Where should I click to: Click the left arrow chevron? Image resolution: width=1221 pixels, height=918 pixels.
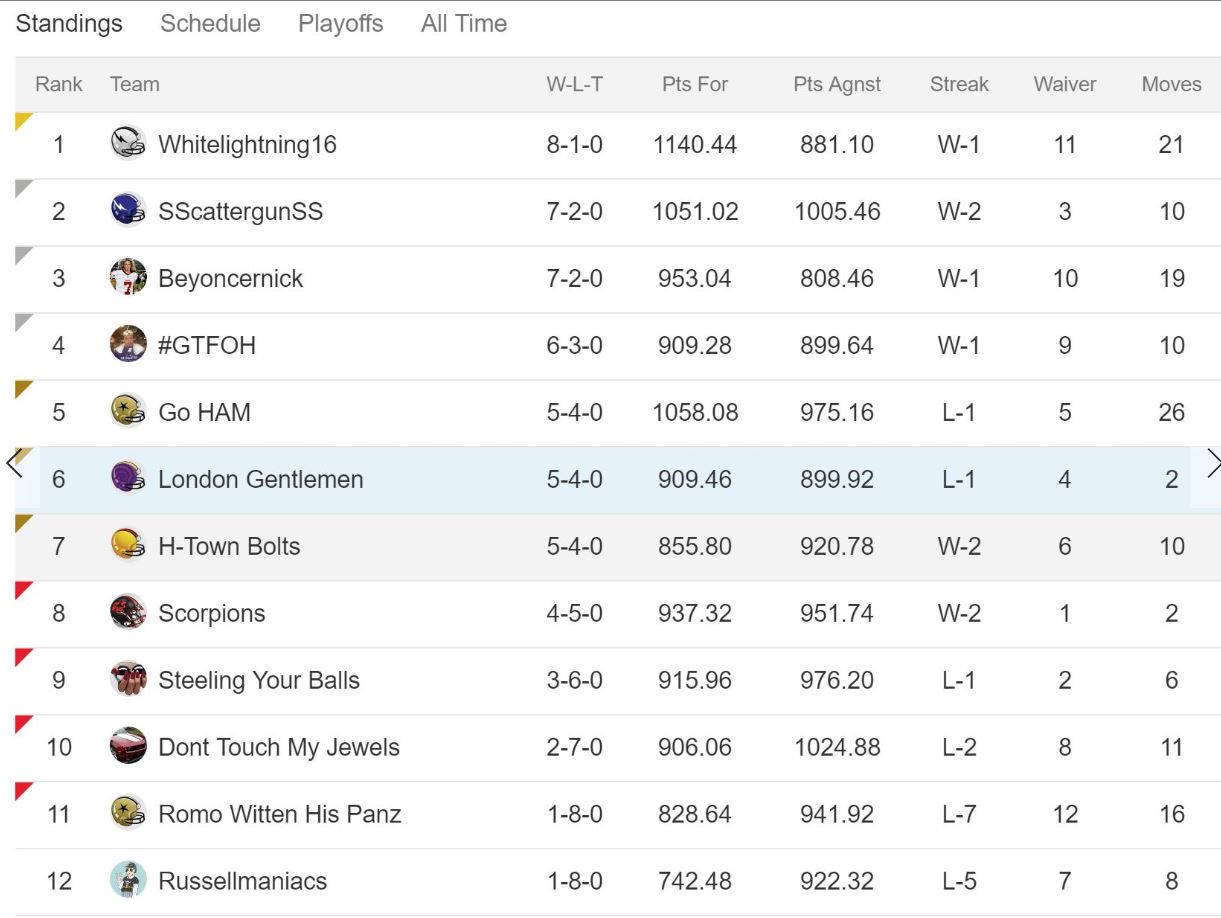click(14, 464)
